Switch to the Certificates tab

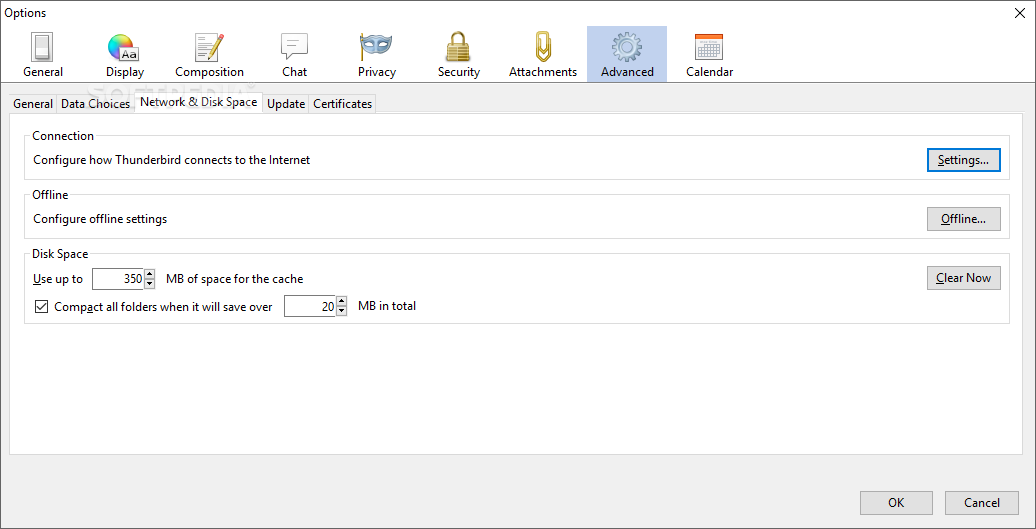point(342,104)
